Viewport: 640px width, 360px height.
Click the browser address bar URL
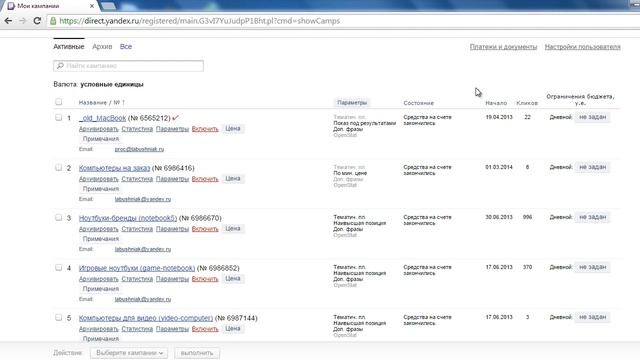coord(200,21)
